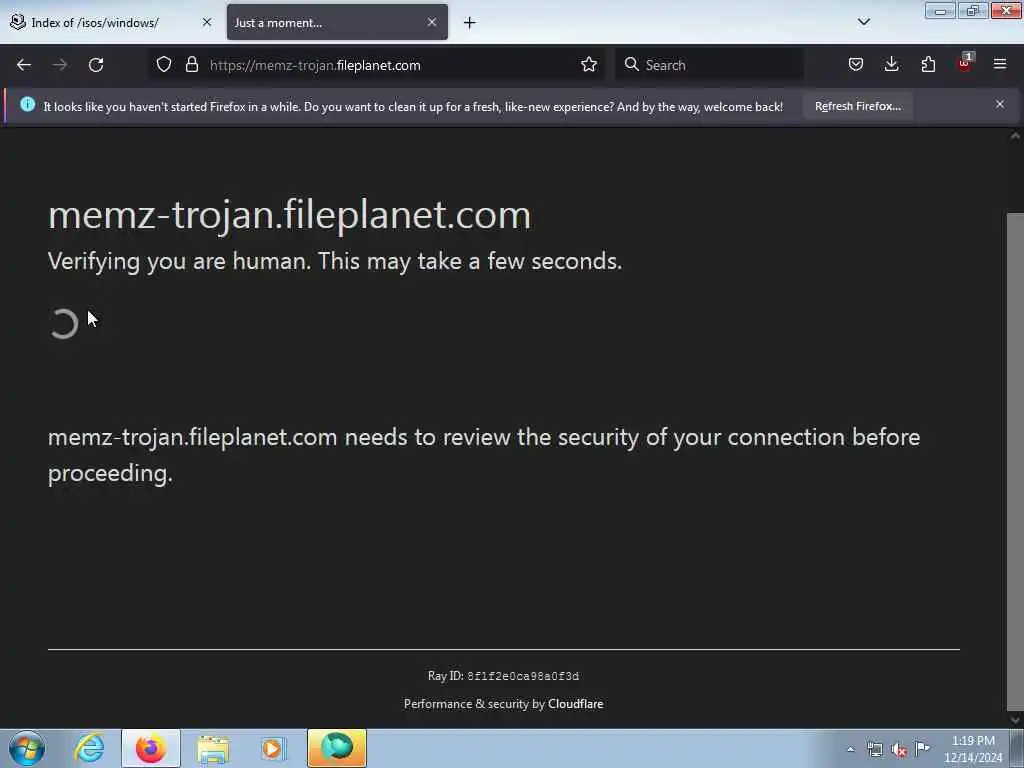1024x768 pixels.
Task: Go back to the previous page
Action: click(24, 65)
